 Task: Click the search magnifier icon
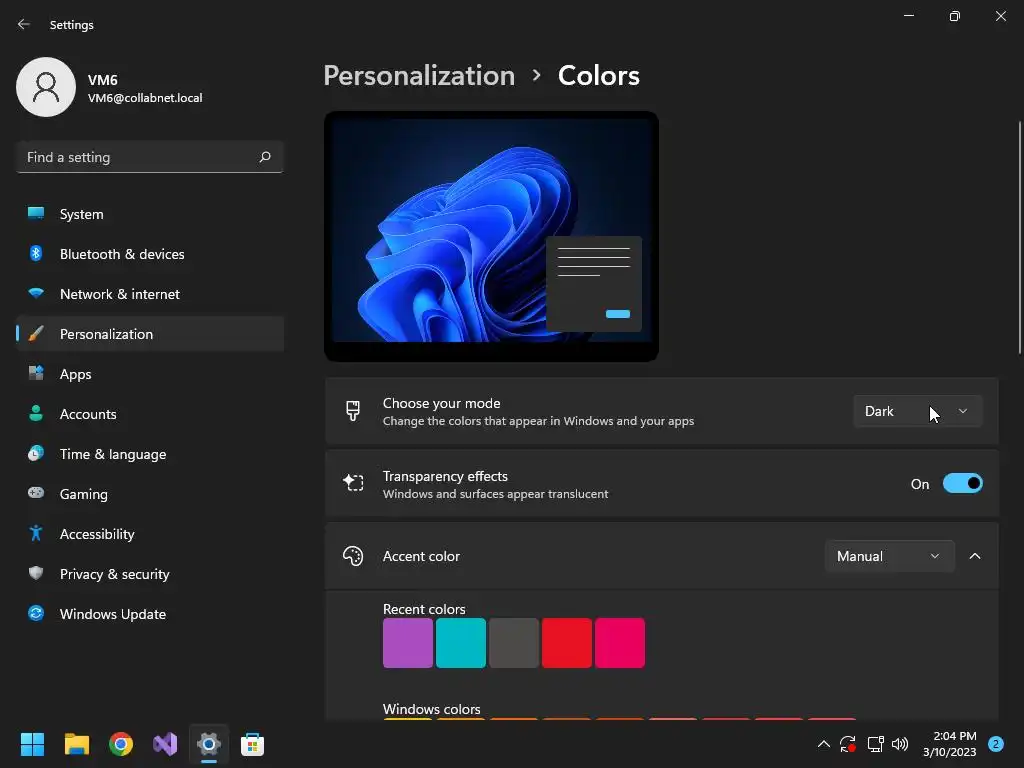264,157
